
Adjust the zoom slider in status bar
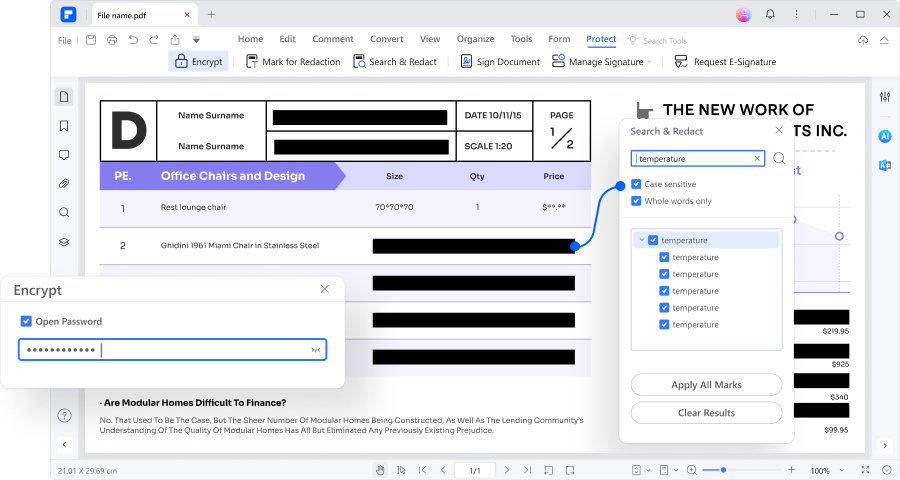741,470
